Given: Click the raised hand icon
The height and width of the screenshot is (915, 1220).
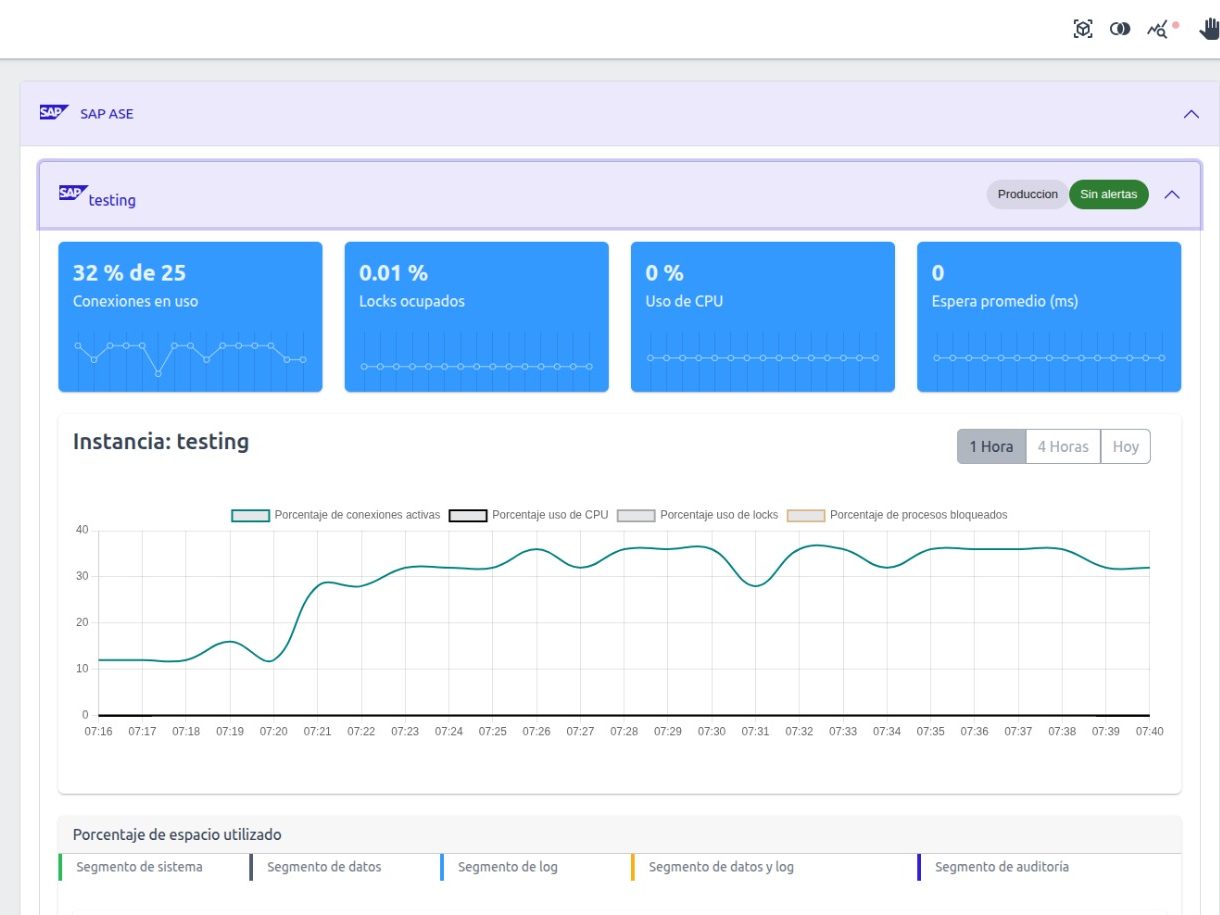Looking at the screenshot, I should tap(1209, 29).
